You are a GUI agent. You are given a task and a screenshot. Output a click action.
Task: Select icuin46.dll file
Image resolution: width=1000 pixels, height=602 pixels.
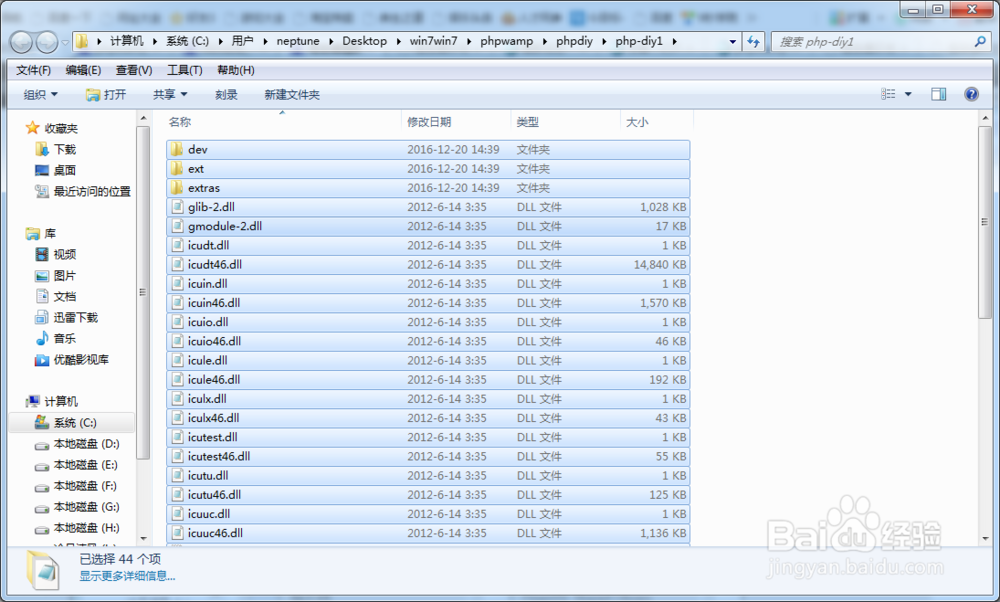(428, 303)
